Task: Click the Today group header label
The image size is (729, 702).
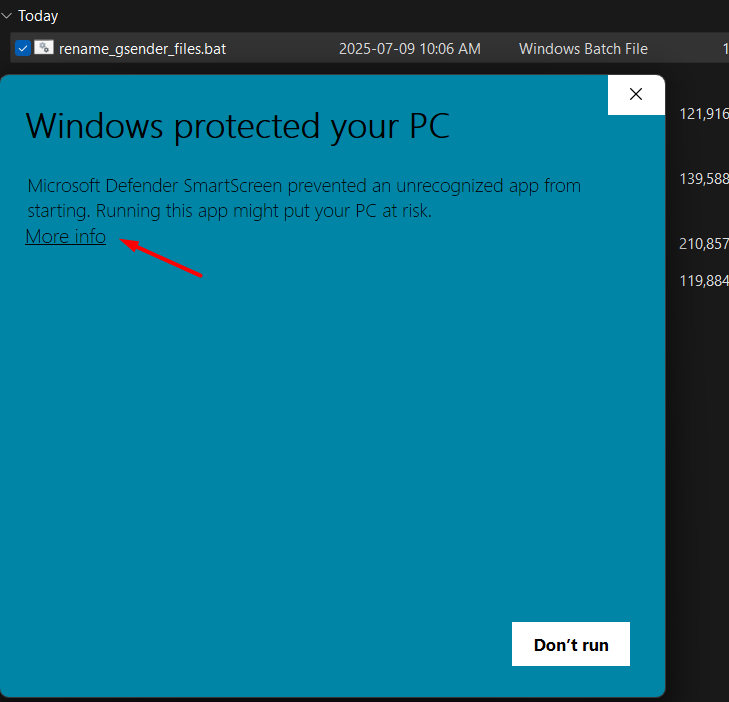Action: coord(38,16)
